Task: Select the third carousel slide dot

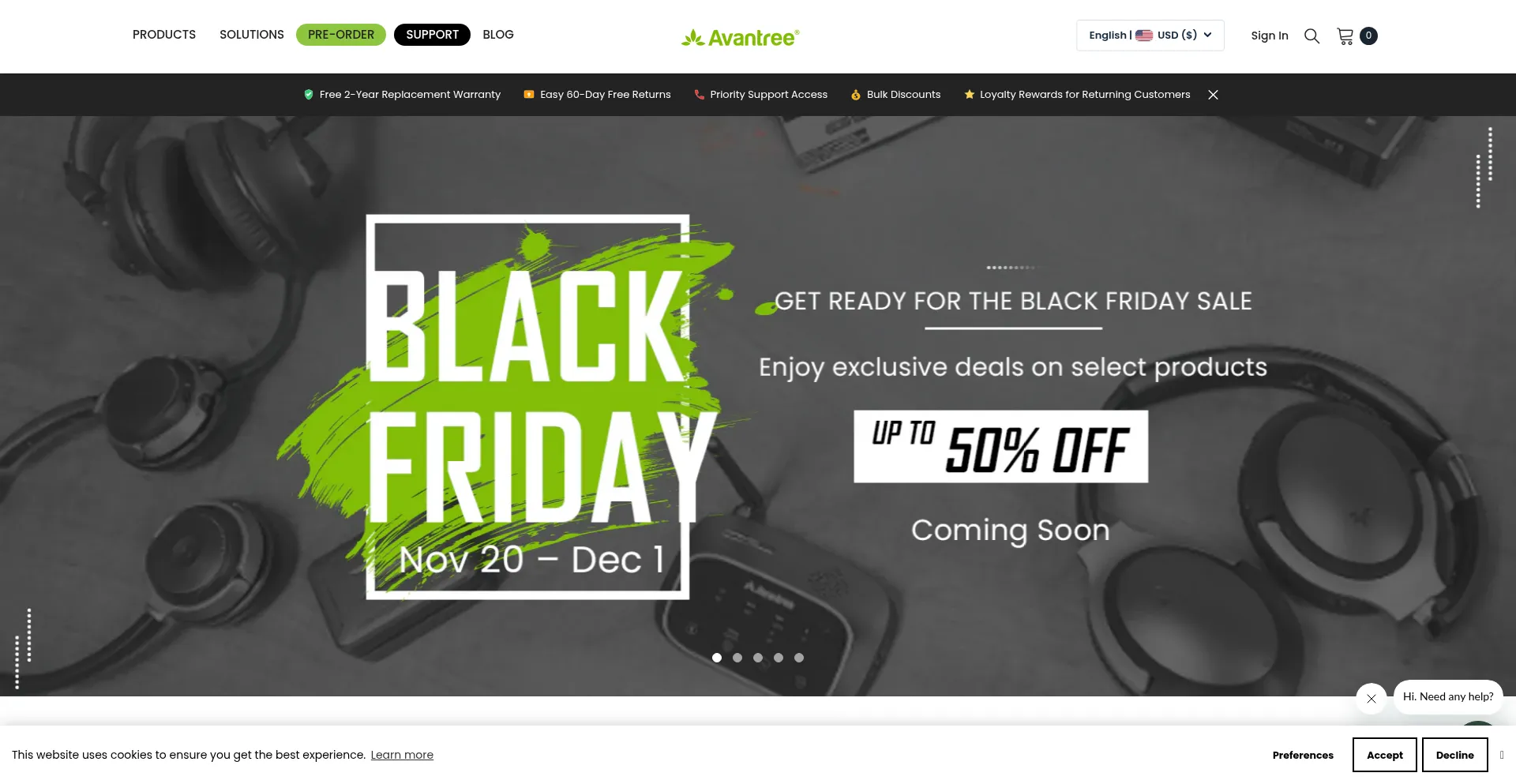Action: point(758,658)
